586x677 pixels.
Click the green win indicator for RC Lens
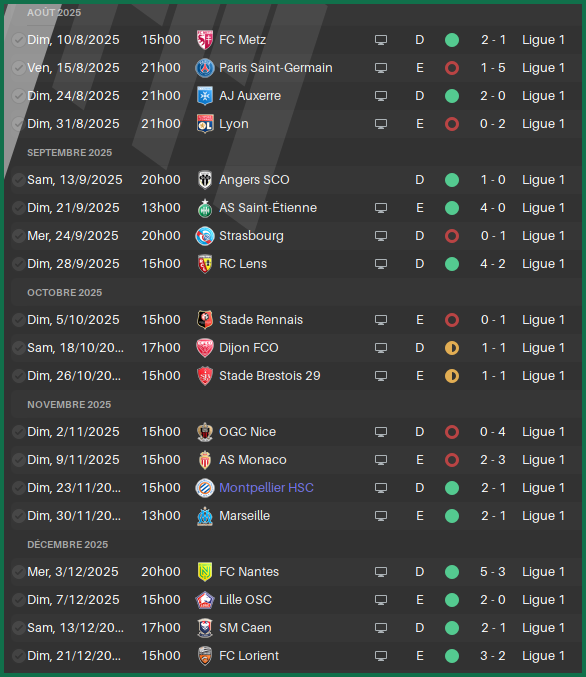[x=452, y=264]
